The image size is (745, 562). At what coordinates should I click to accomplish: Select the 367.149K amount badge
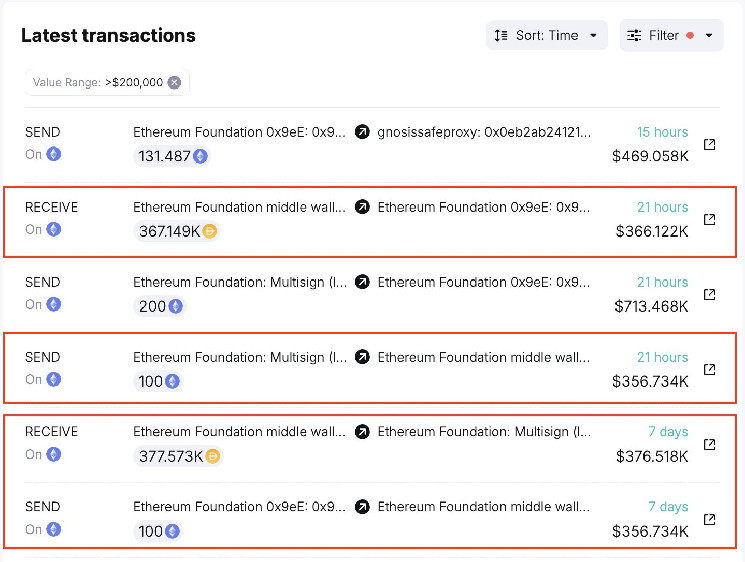(x=177, y=231)
